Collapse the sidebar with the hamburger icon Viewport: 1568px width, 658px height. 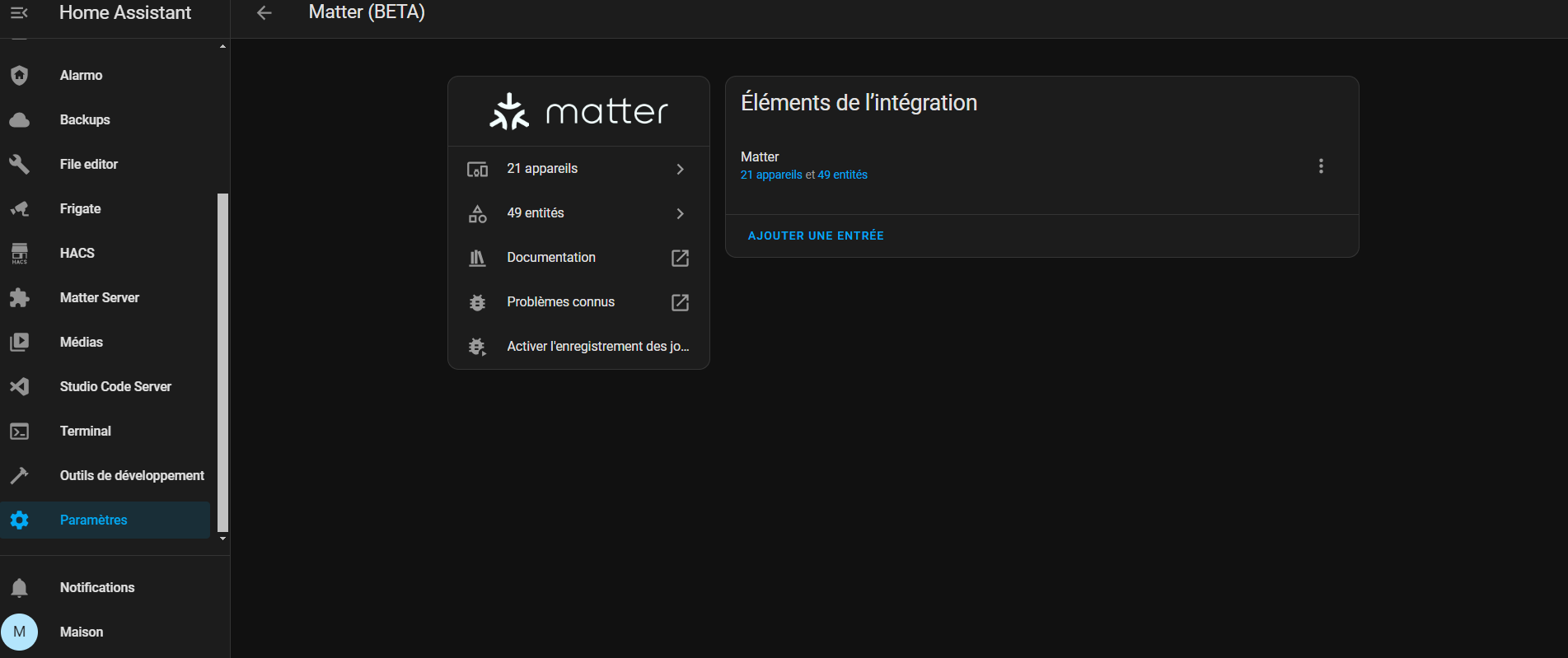coord(19,12)
